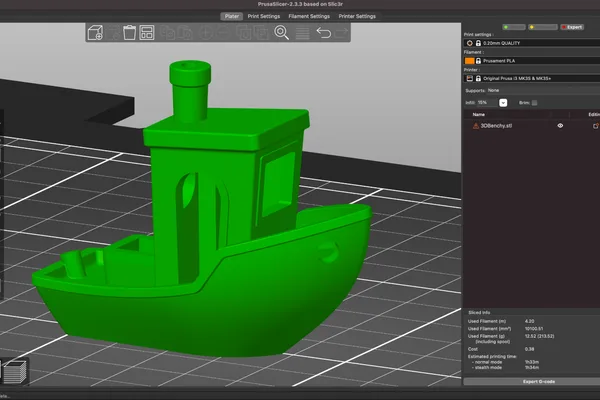The width and height of the screenshot is (600, 400).
Task: Click the stealth mode print time value
Action: 532,367
